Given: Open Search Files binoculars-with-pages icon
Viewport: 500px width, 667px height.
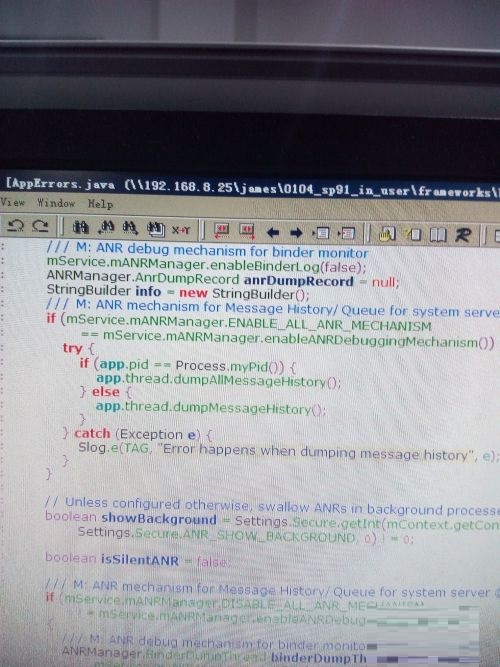Looking at the screenshot, I should 156,229.
